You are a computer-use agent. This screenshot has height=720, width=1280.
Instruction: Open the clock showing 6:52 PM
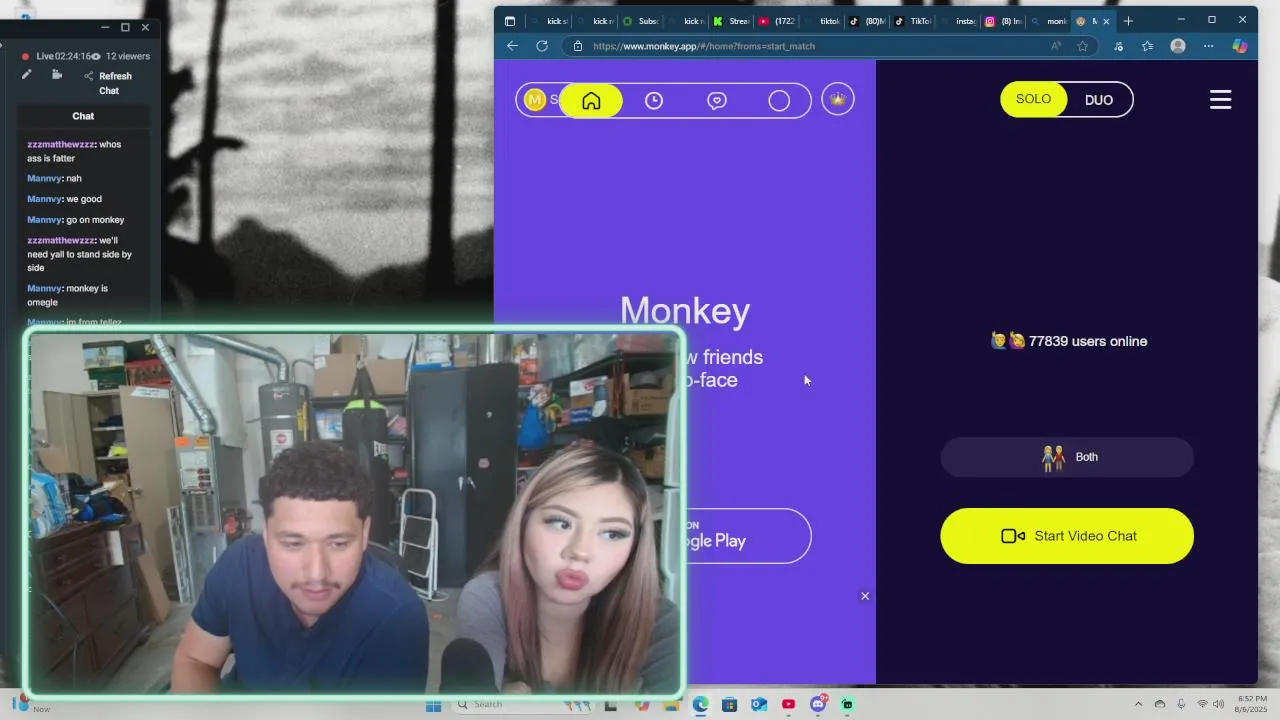pyautogui.click(x=1252, y=703)
